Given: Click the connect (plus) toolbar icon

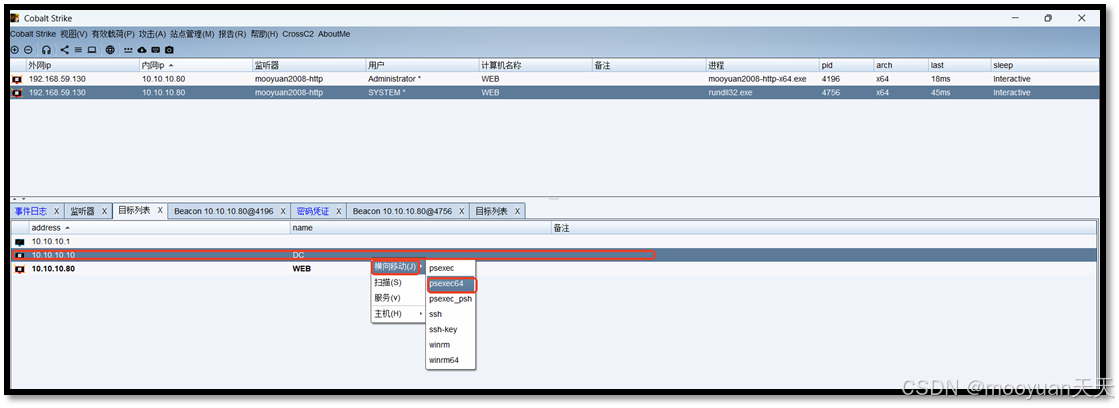Looking at the screenshot, I should coord(15,50).
